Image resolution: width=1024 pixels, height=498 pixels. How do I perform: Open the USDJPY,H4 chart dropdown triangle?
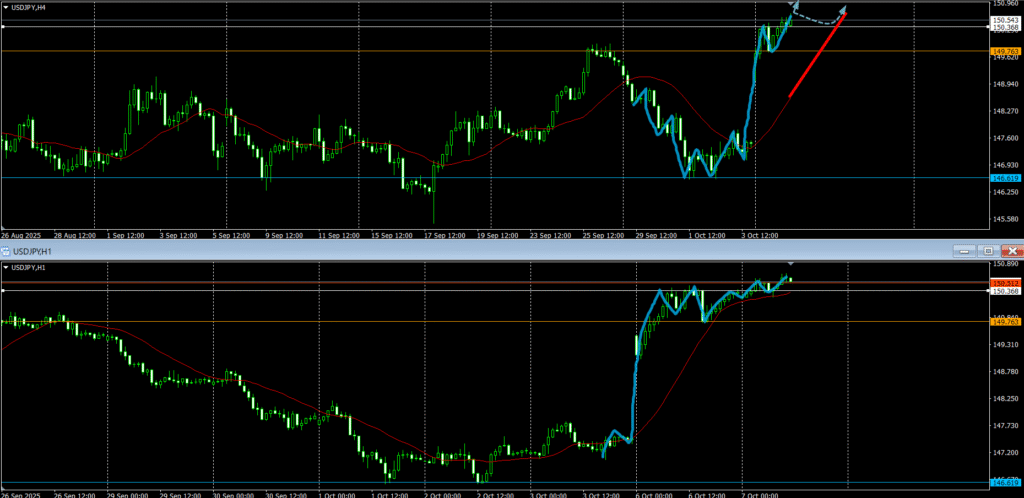[6, 7]
